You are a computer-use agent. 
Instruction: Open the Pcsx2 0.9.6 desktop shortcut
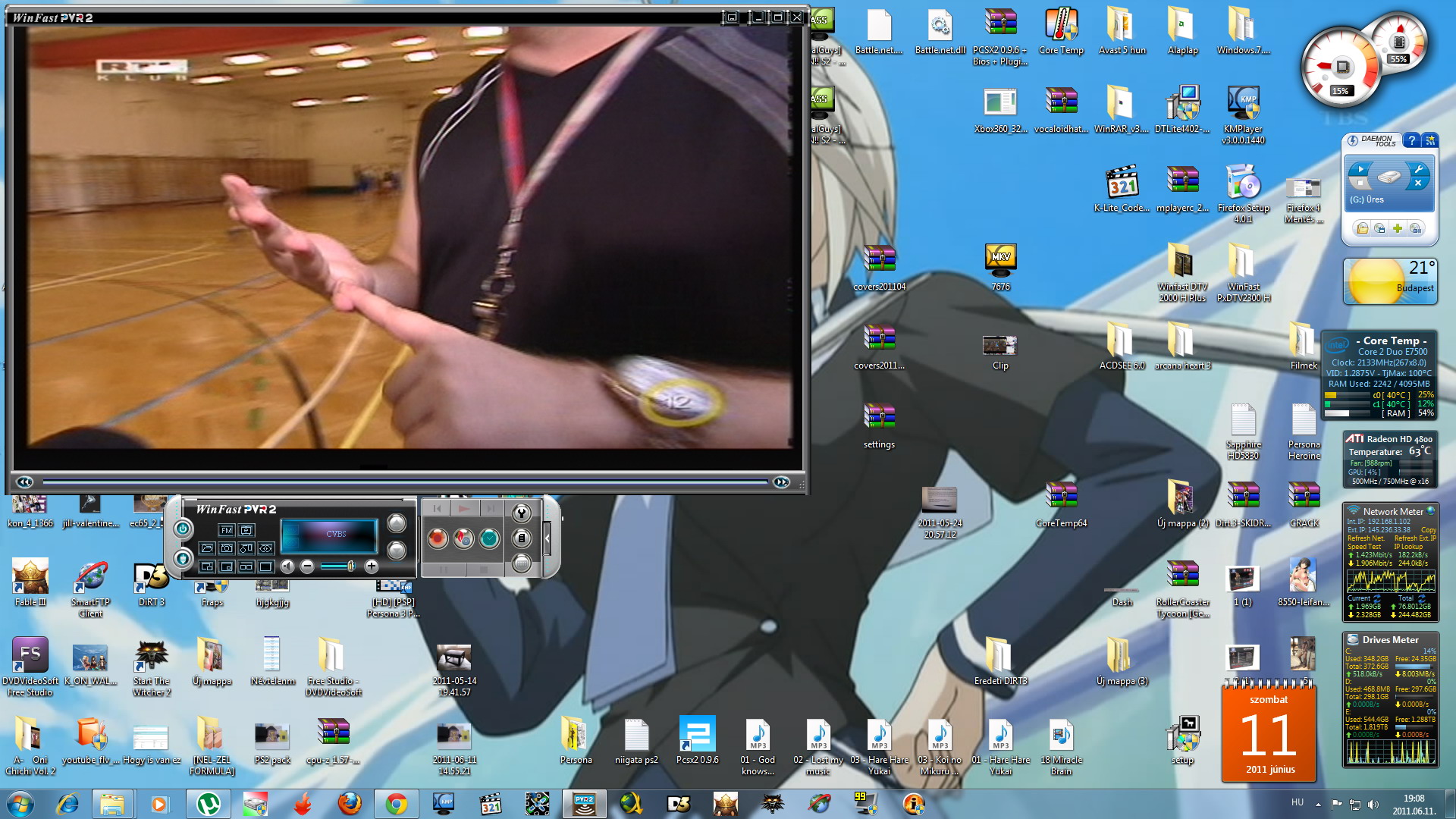(697, 740)
